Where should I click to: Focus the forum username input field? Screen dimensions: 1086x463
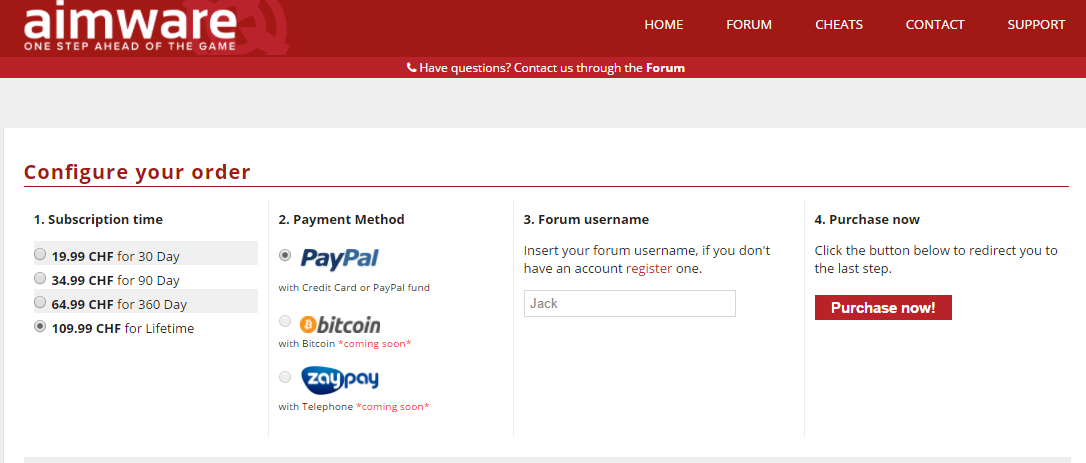point(630,304)
